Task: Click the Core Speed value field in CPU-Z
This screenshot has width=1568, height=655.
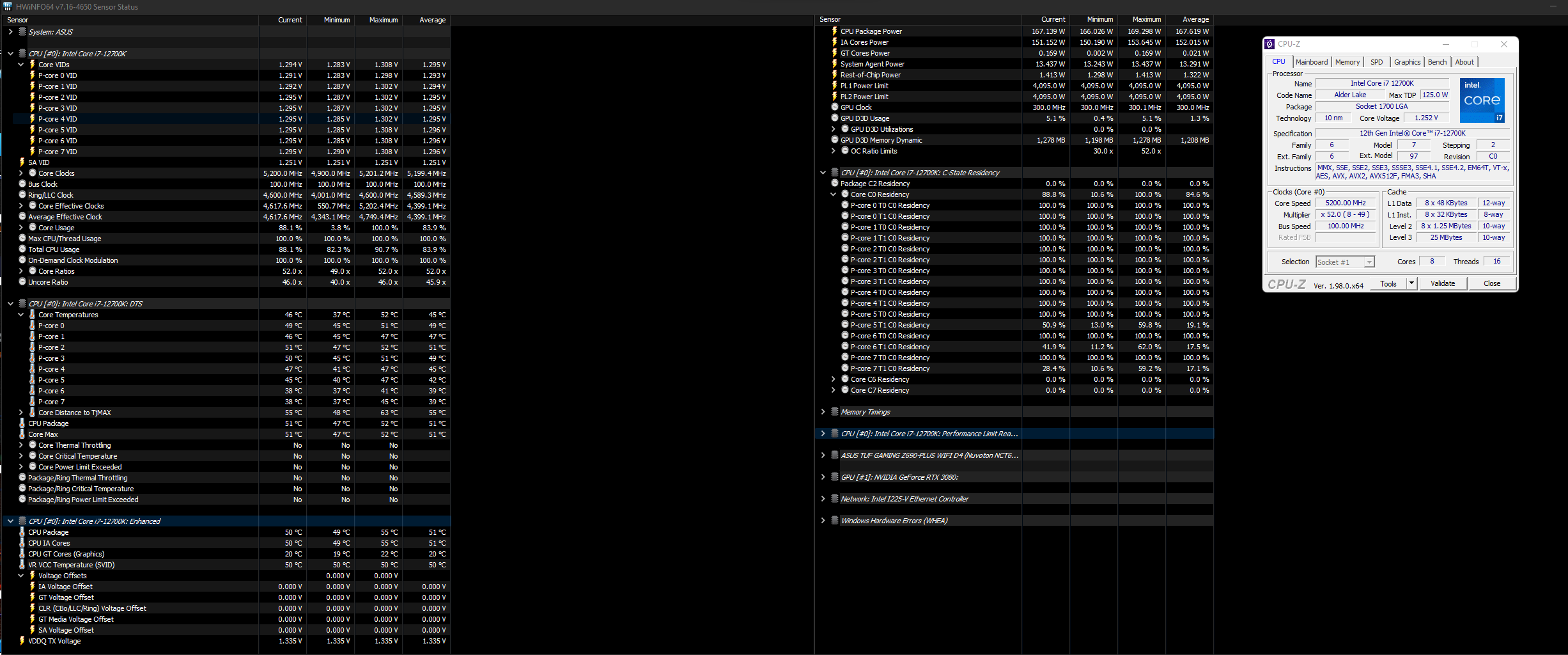Action: point(1346,203)
